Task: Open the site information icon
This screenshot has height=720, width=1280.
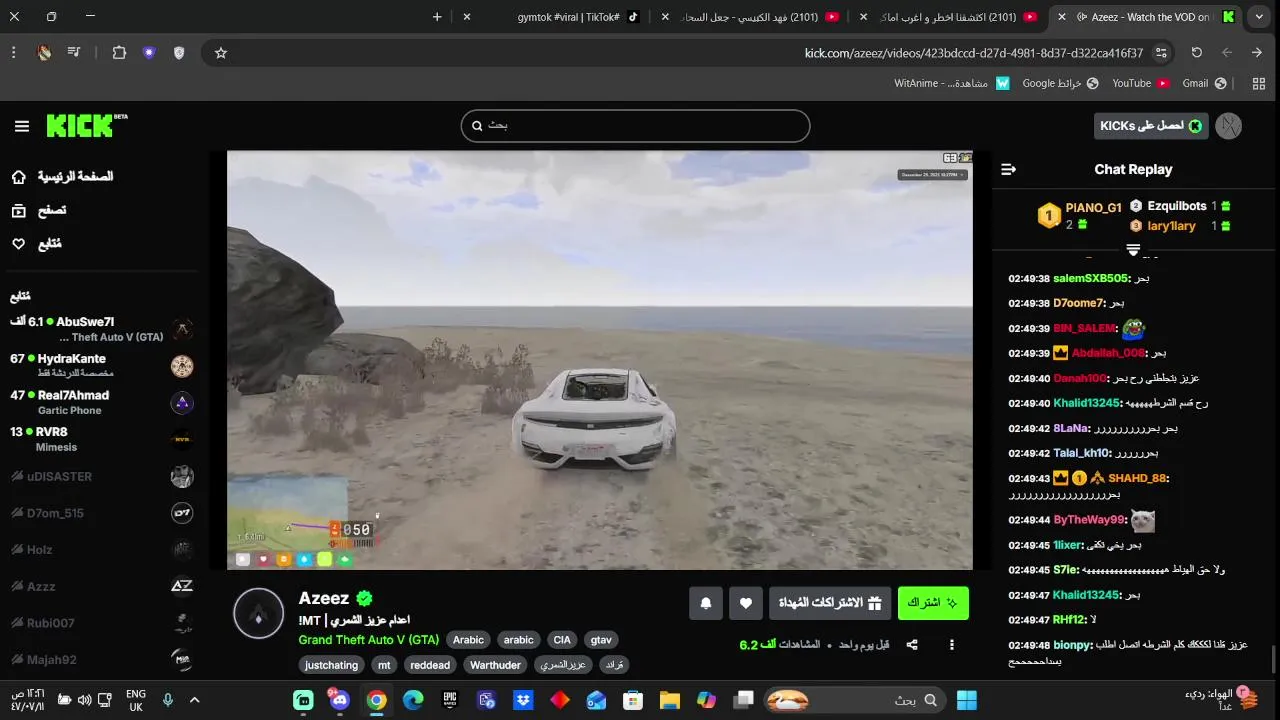Action: [x=1161, y=53]
